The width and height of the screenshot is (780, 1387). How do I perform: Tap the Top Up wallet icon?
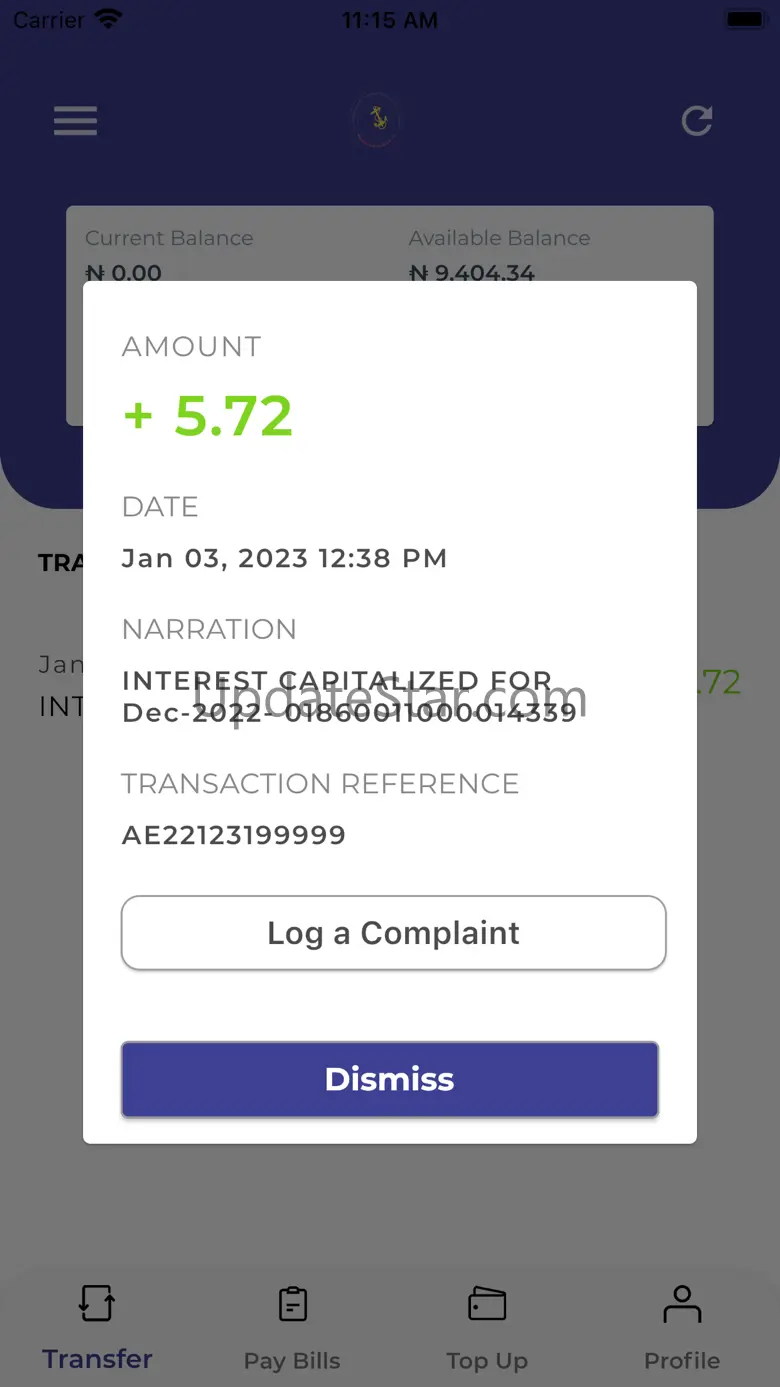487,1304
